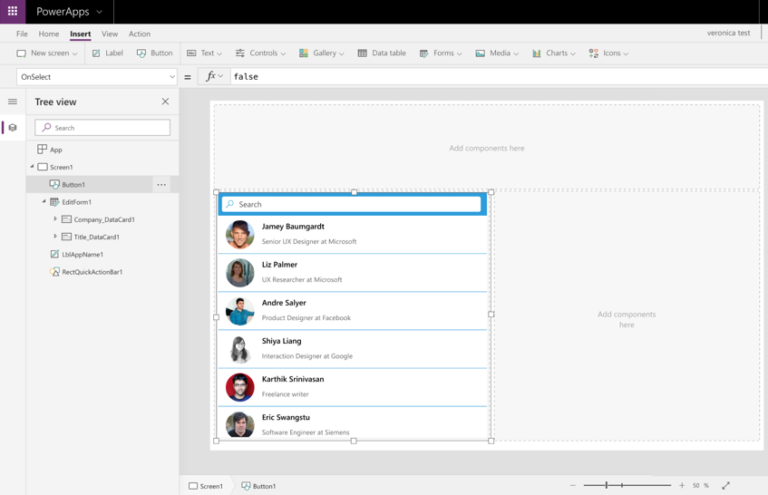
Task: Open the New screen dropdown
Action: [x=47, y=53]
